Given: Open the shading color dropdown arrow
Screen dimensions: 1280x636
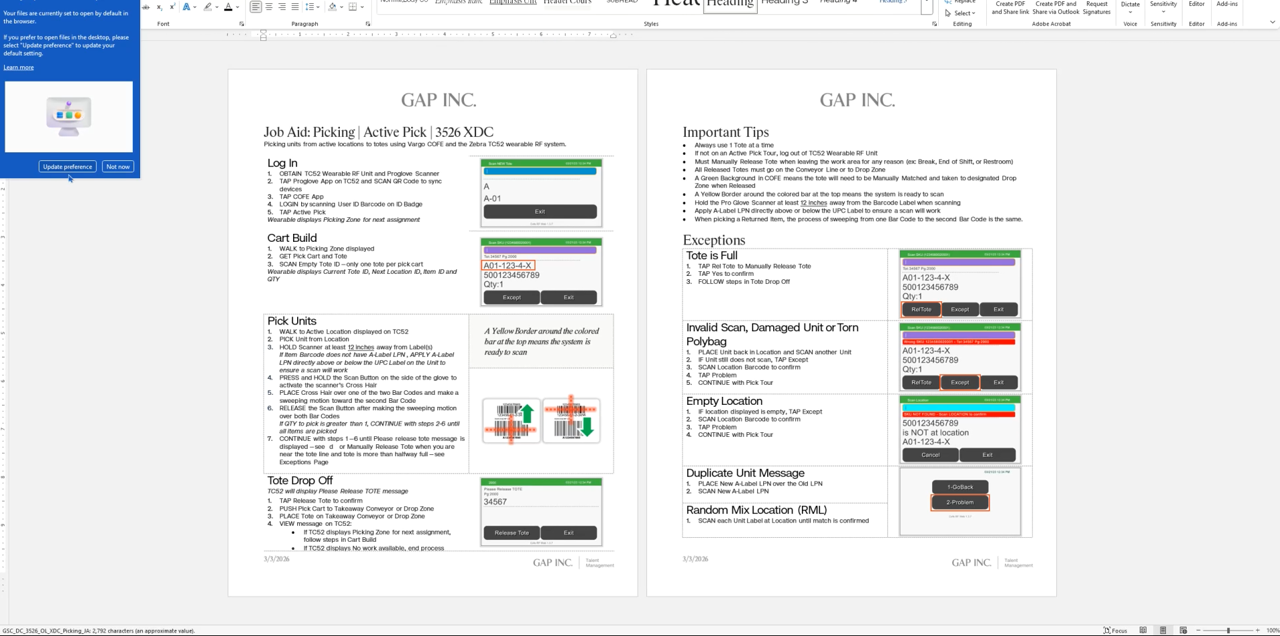Looking at the screenshot, I should (342, 7).
